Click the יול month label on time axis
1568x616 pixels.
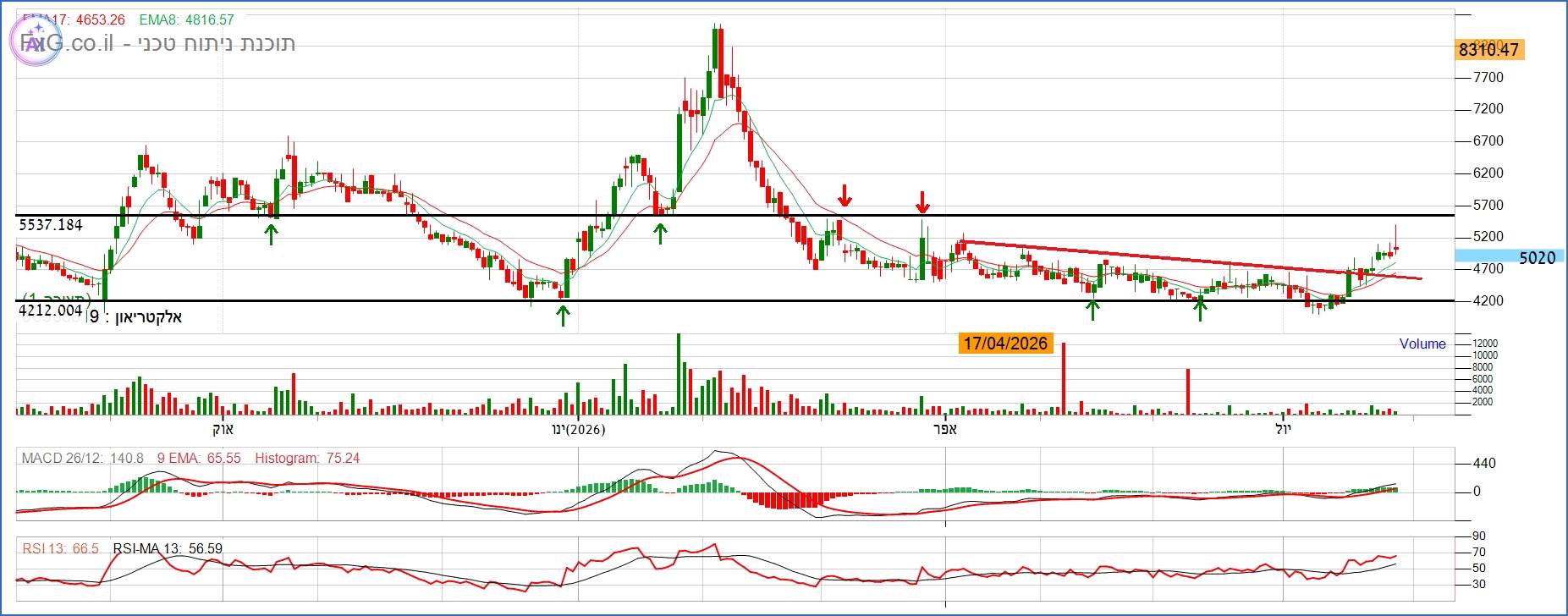tap(1285, 428)
